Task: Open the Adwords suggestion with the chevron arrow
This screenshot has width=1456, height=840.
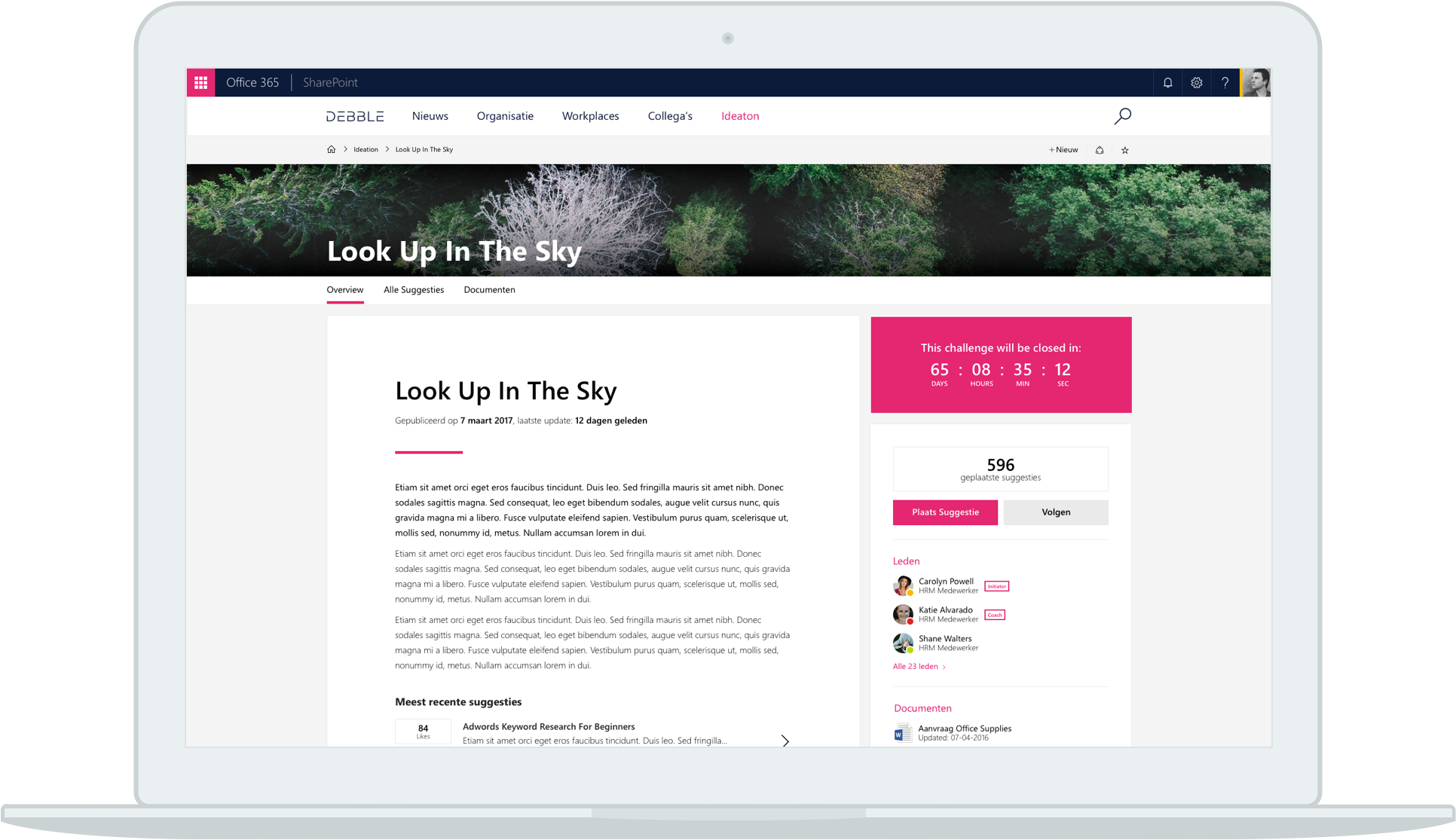Action: [785, 741]
